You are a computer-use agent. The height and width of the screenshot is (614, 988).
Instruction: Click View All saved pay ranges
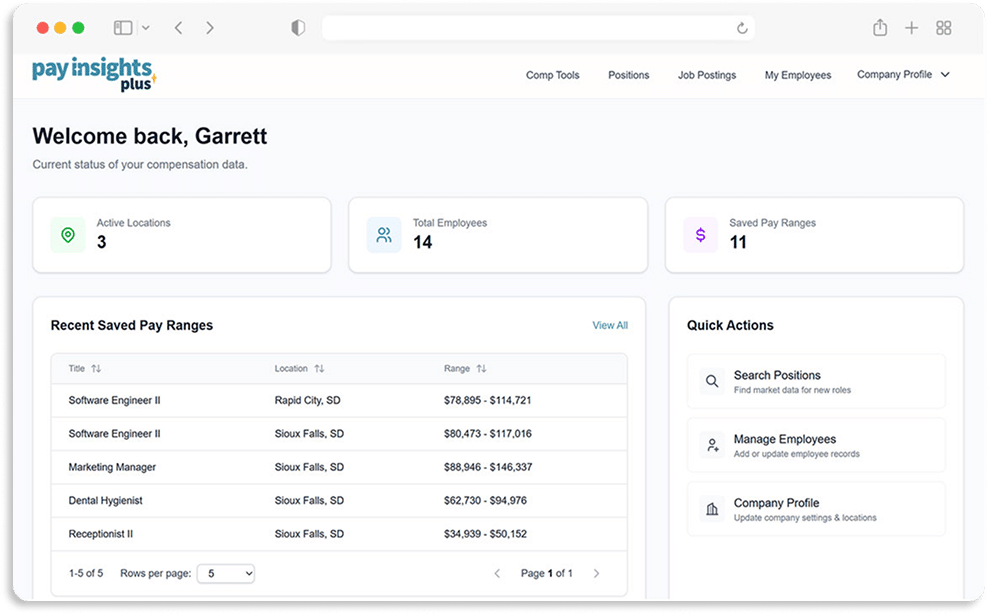click(x=610, y=325)
